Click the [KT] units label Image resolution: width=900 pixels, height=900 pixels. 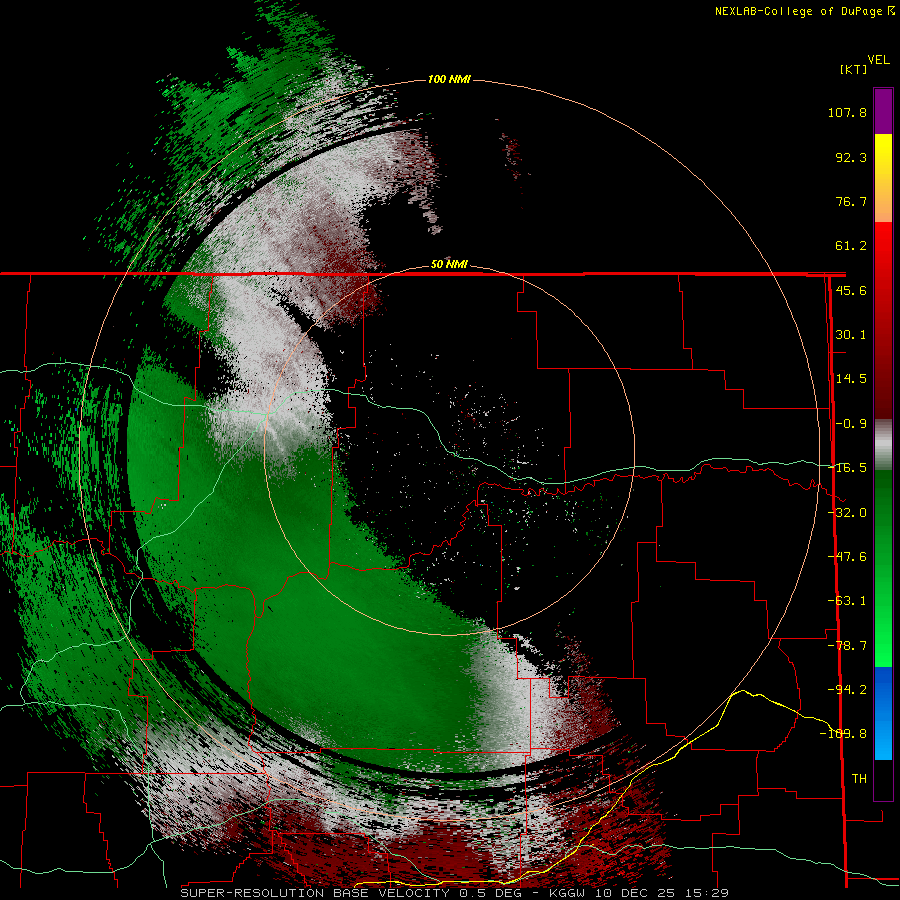point(854,69)
